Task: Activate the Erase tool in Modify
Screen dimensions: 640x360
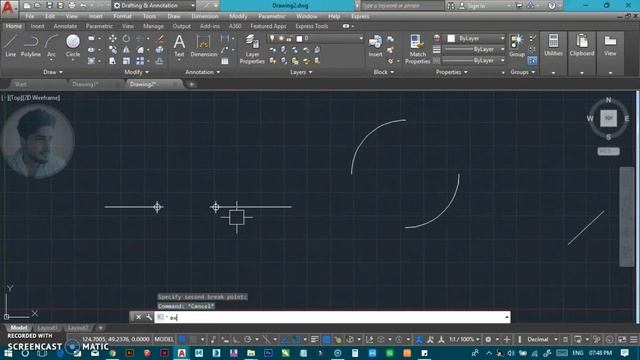Action: [x=160, y=38]
